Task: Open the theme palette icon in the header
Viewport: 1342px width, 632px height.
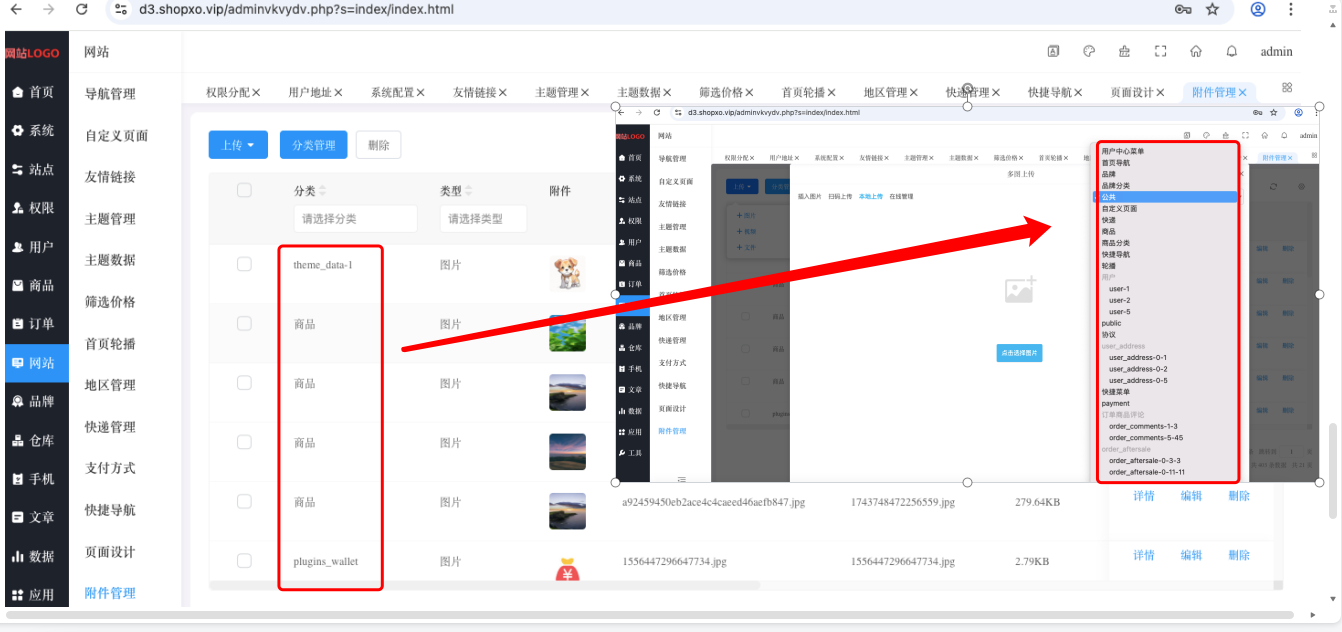Action: 1089,52
